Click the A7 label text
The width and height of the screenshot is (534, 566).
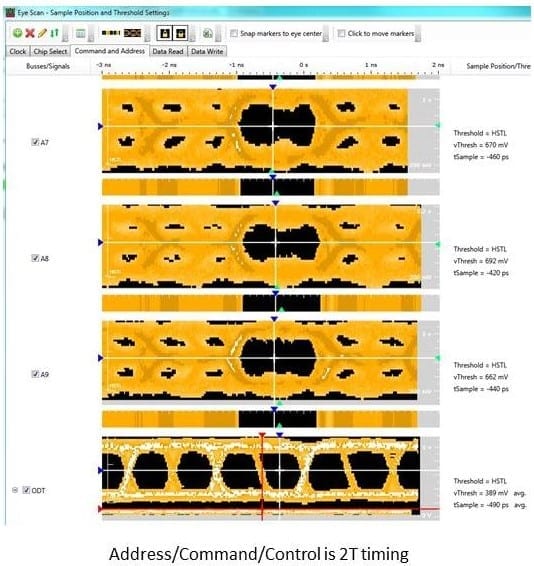tap(44, 143)
